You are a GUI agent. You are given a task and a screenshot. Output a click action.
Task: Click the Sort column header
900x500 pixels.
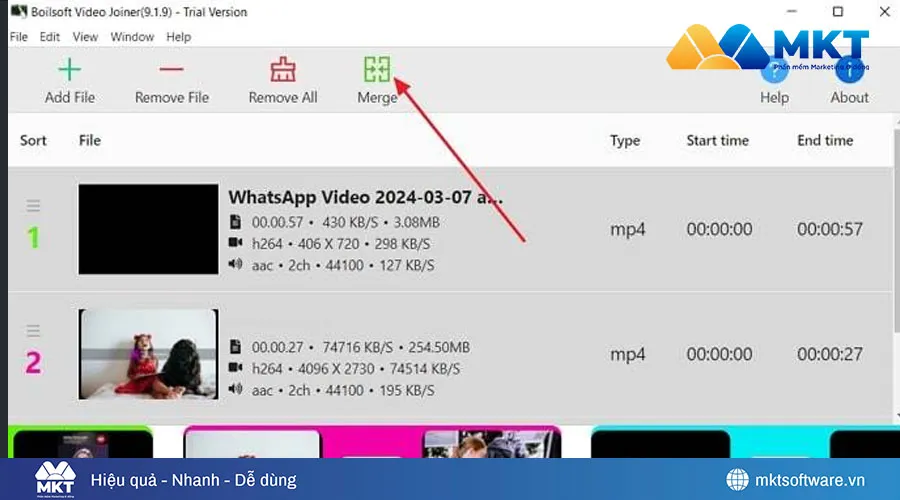(x=33, y=141)
